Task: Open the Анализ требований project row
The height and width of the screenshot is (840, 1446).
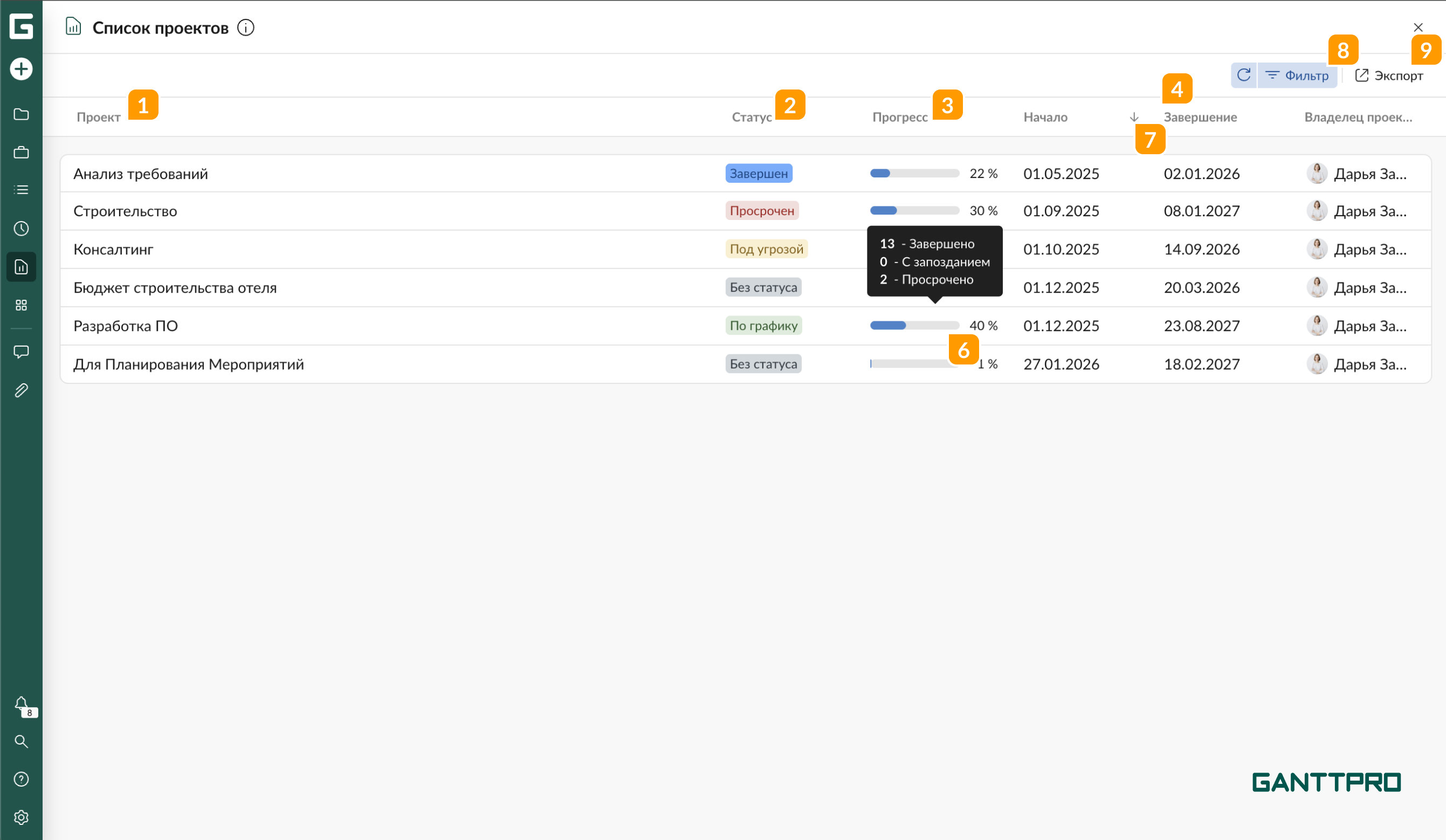Action: (141, 174)
